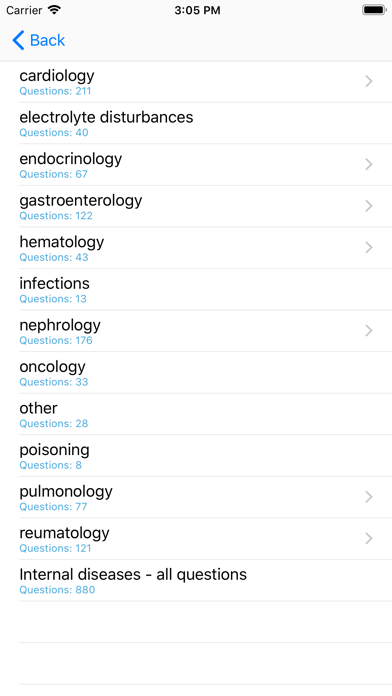Tap the pulmonology chevron arrow

tap(368, 497)
